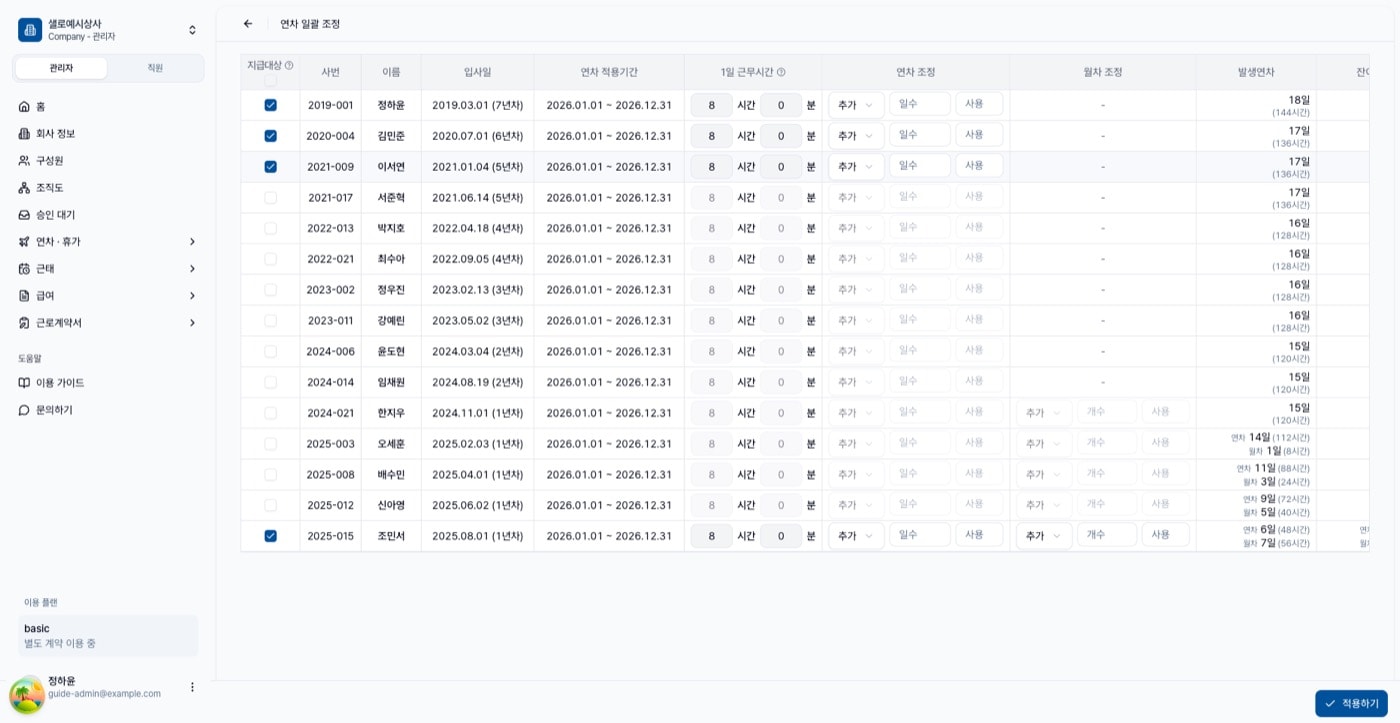
Task: Click the 승인 대기 inbox icon
Action: click(25, 214)
